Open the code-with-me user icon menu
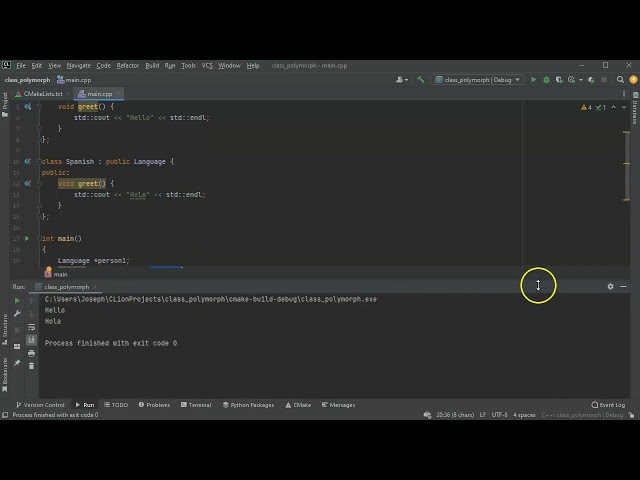This screenshot has width=640, height=480. (x=402, y=80)
